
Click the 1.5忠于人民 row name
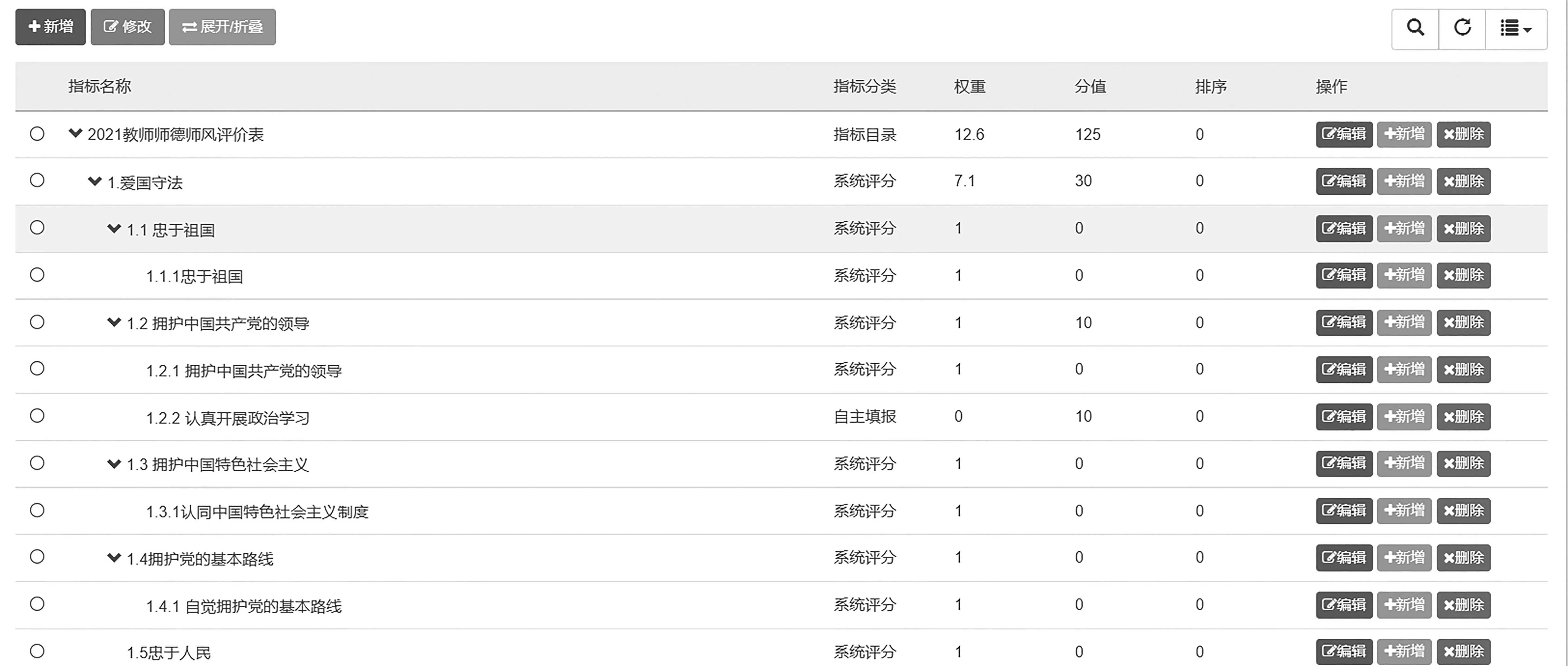pyautogui.click(x=169, y=653)
